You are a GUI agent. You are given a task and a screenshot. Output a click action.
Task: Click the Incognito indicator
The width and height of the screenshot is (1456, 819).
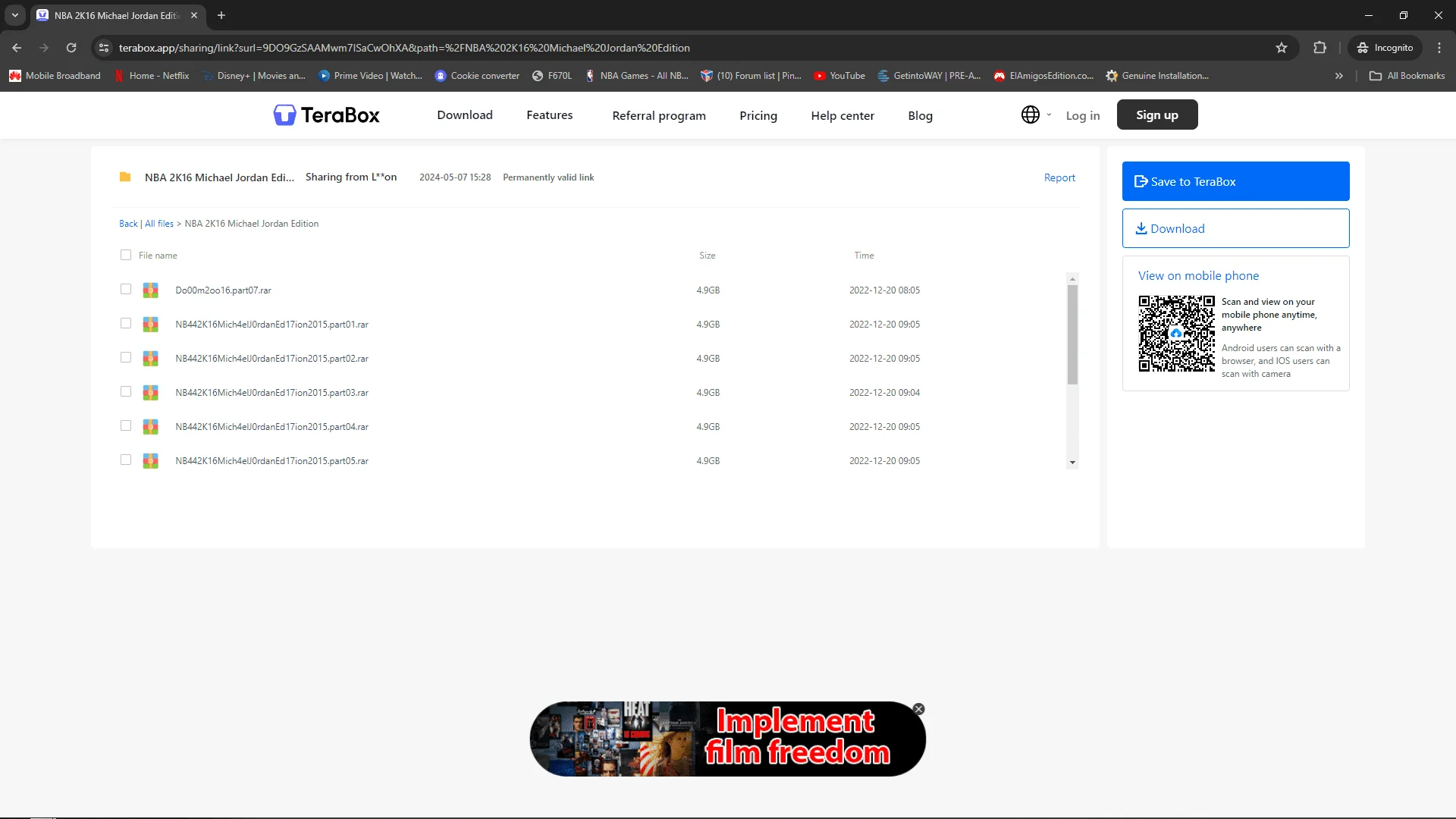coord(1385,48)
